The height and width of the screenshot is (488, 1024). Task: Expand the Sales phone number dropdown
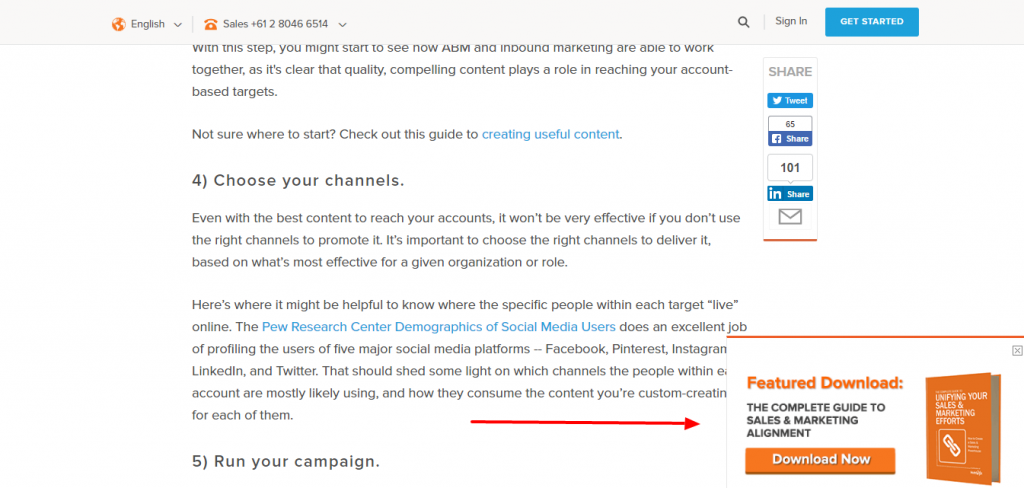(342, 25)
